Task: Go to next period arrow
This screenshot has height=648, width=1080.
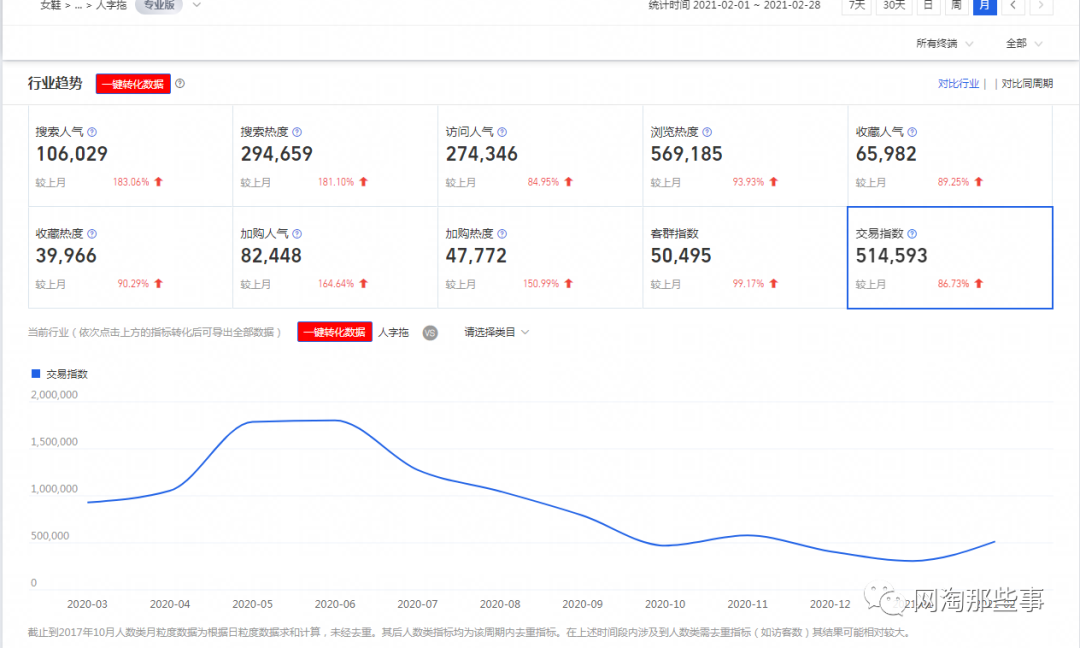Action: (1041, 6)
